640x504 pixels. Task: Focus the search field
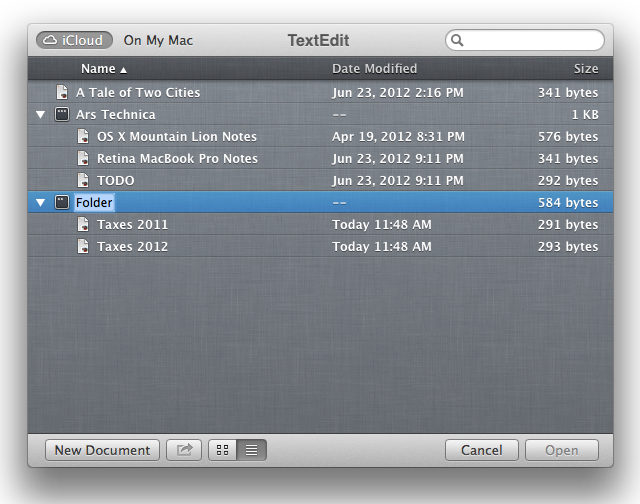coord(525,40)
